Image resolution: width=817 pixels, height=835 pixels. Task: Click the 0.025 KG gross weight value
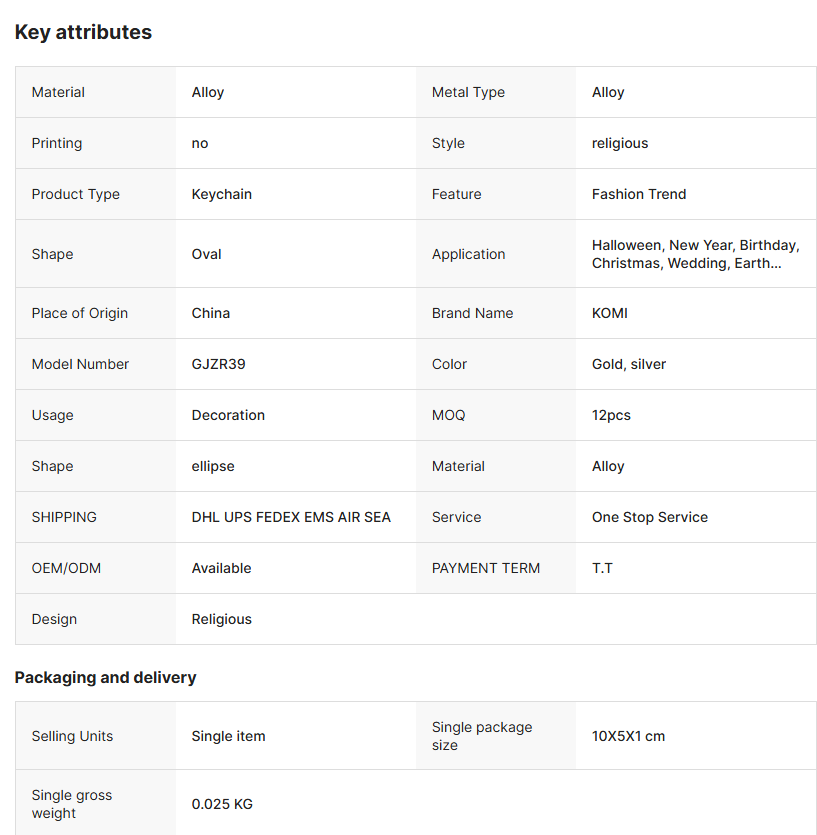point(222,804)
